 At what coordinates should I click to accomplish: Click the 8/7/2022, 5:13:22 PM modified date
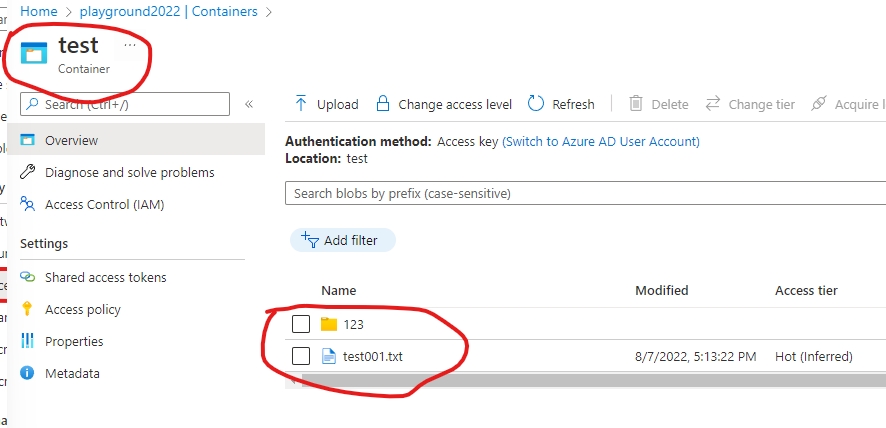[x=696, y=357]
